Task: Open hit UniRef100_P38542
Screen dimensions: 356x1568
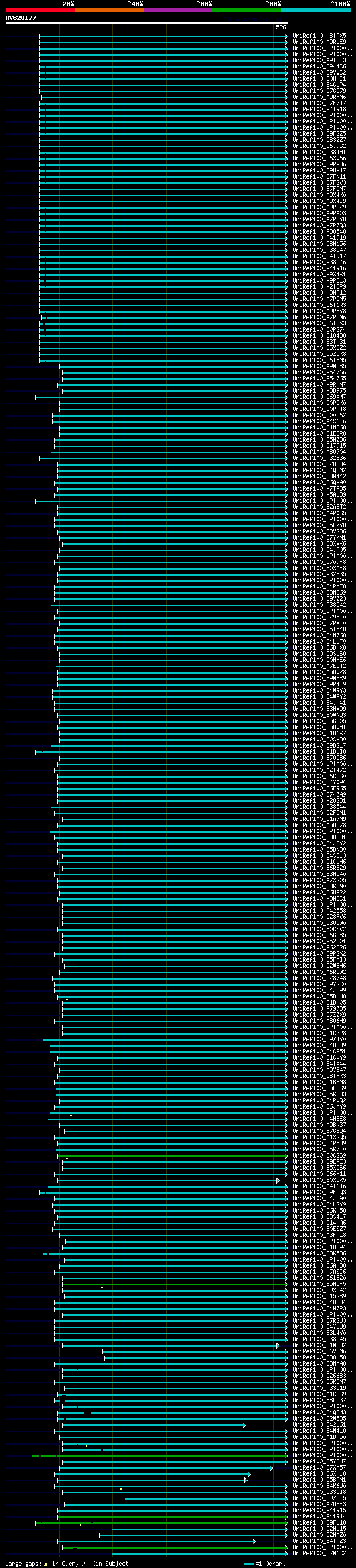Action: [319, 605]
